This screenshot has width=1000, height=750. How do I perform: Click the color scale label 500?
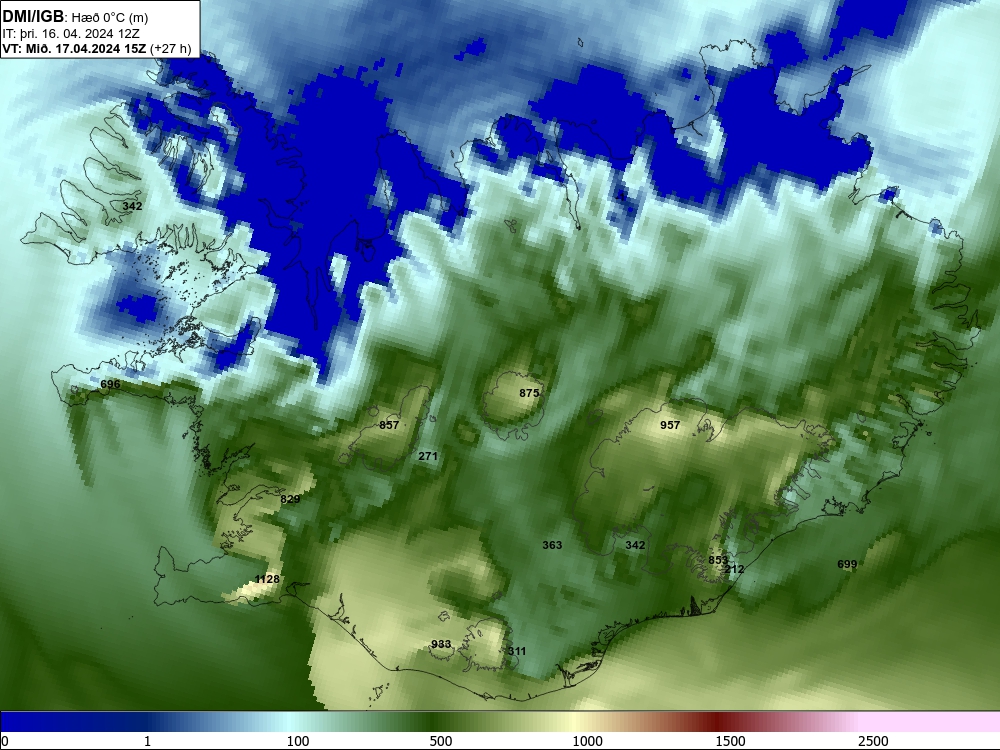point(441,741)
